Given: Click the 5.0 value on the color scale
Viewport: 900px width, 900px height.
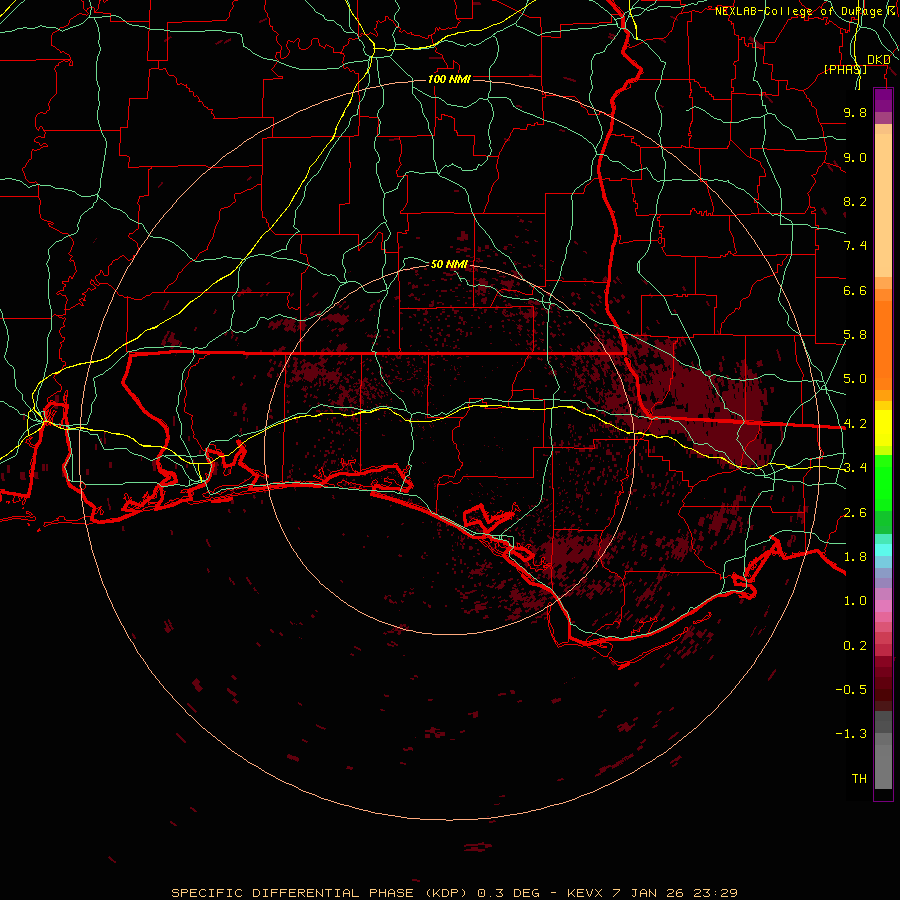Looking at the screenshot, I should pyautogui.click(x=855, y=379).
